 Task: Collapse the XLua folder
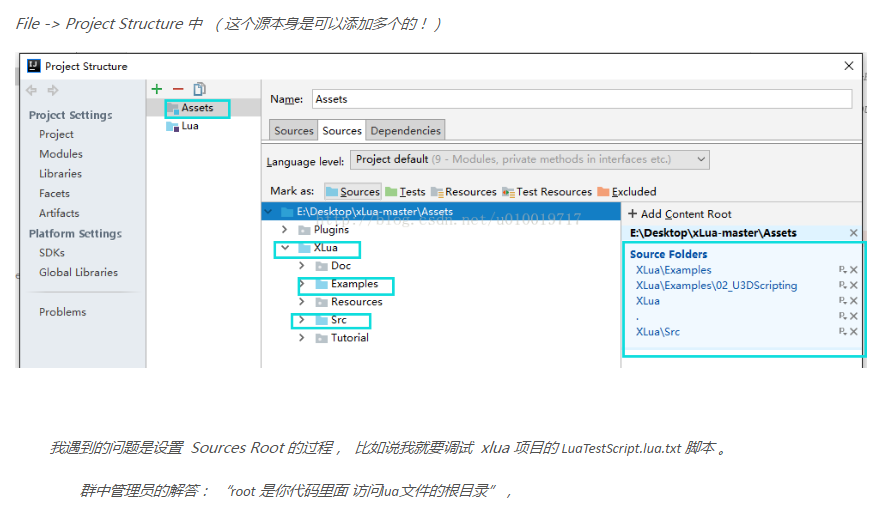(x=285, y=247)
